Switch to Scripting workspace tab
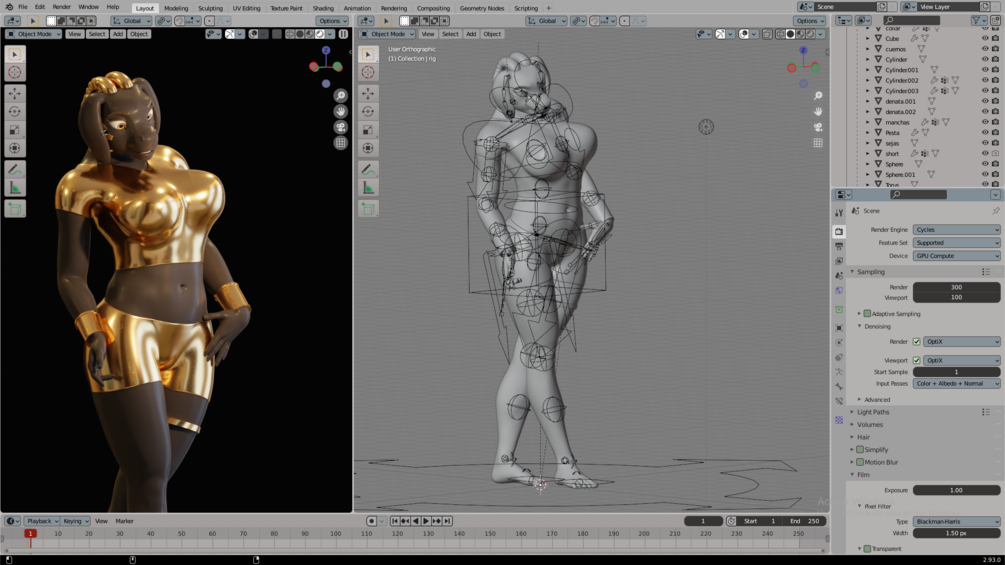Screen dimensions: 1005x565 coord(526,8)
